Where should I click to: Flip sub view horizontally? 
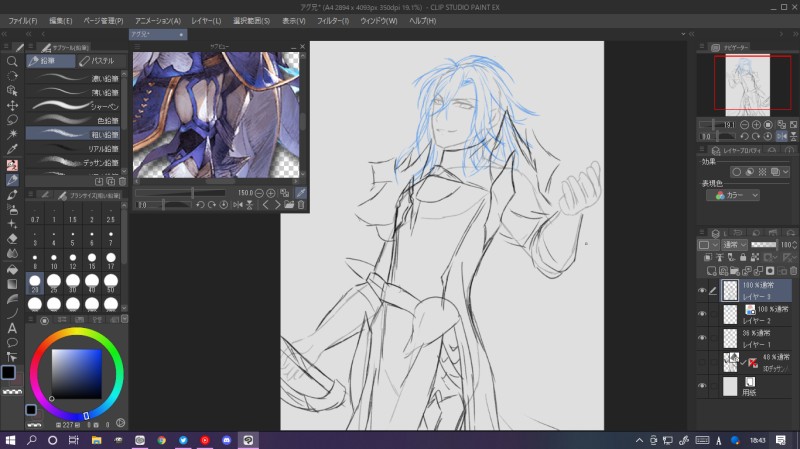pos(237,205)
